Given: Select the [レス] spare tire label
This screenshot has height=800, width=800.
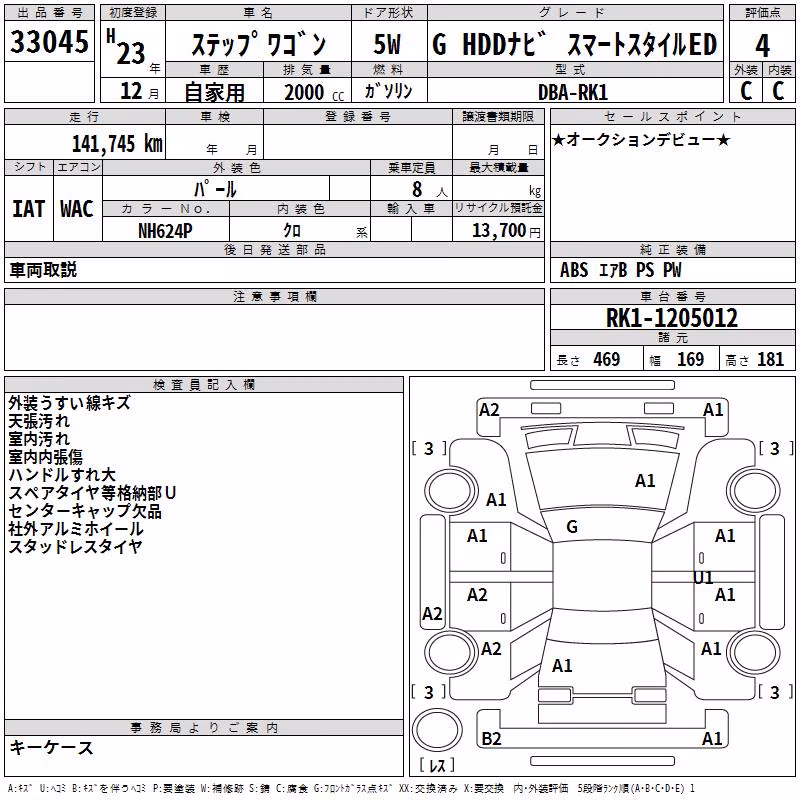Looking at the screenshot, I should [437, 765].
